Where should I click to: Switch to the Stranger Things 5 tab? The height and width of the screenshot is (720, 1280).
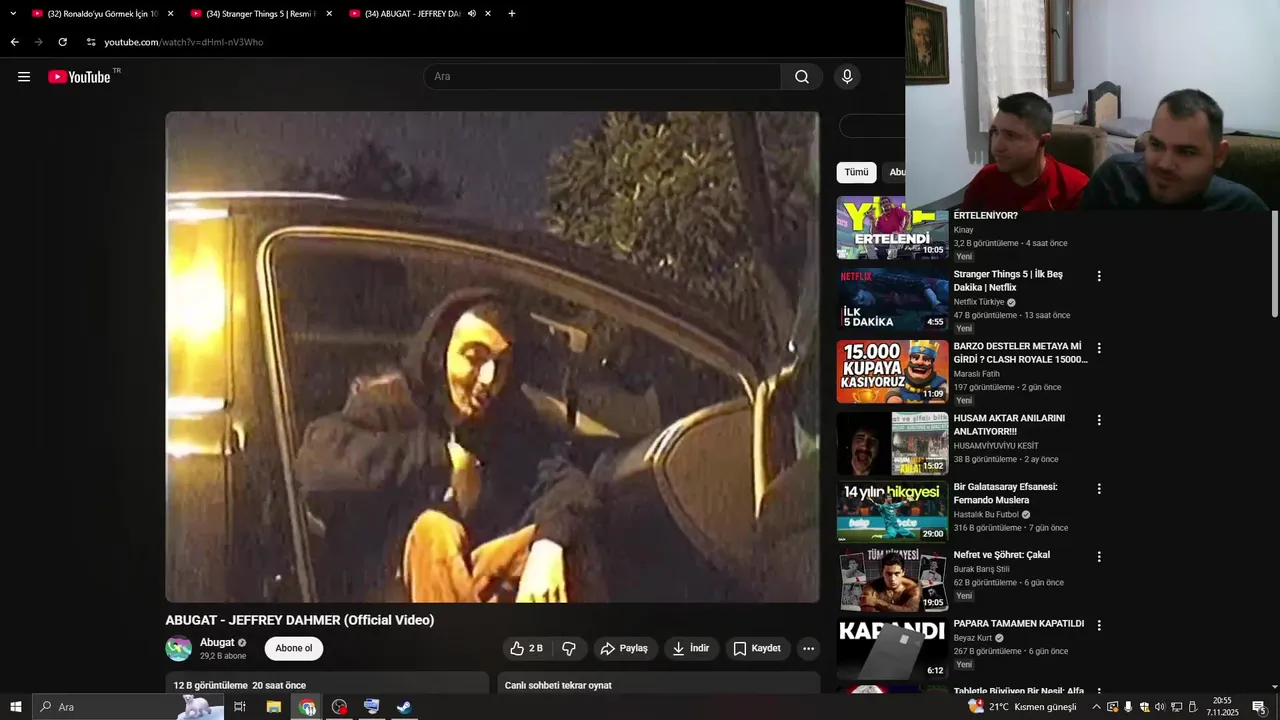(260, 14)
